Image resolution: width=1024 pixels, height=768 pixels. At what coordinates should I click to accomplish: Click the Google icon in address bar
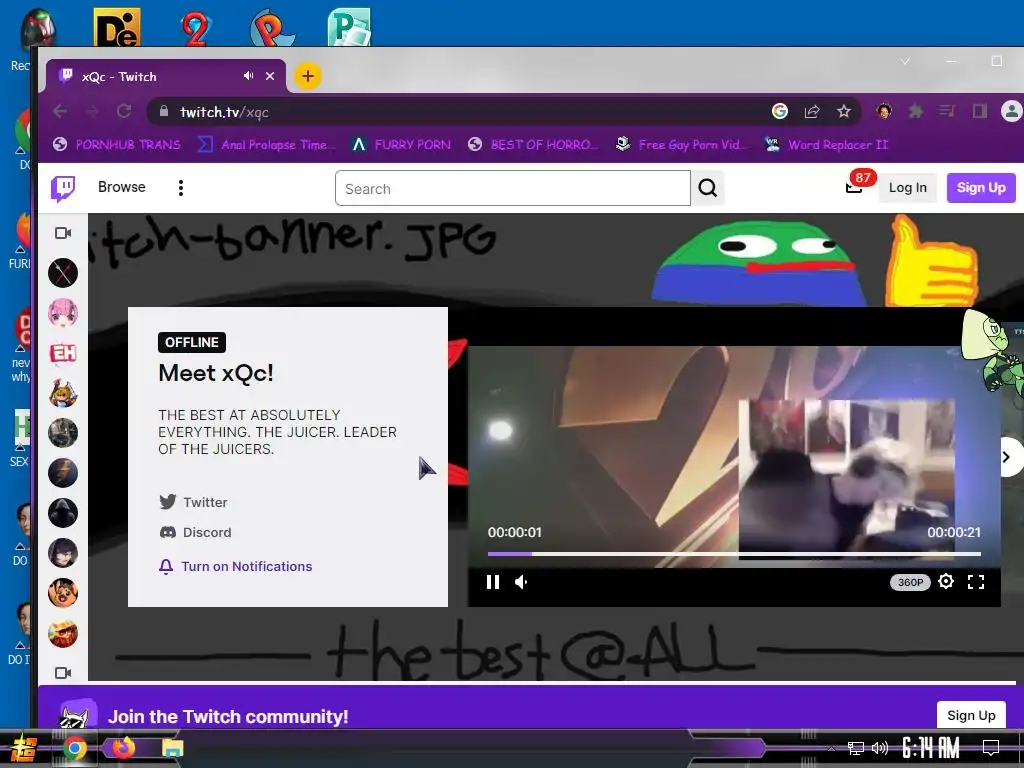point(780,111)
